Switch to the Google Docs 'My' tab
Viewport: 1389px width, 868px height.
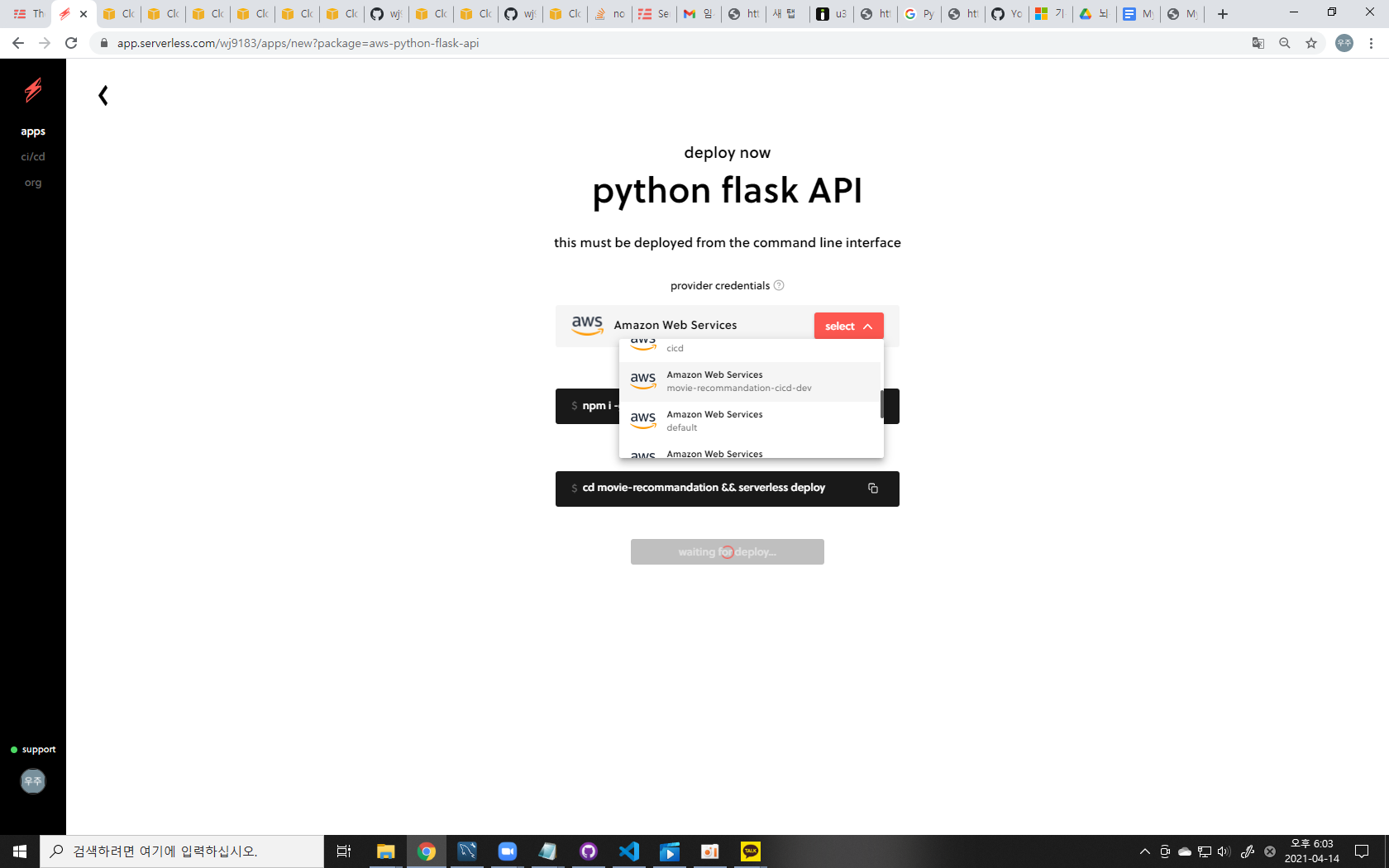coord(1138,14)
